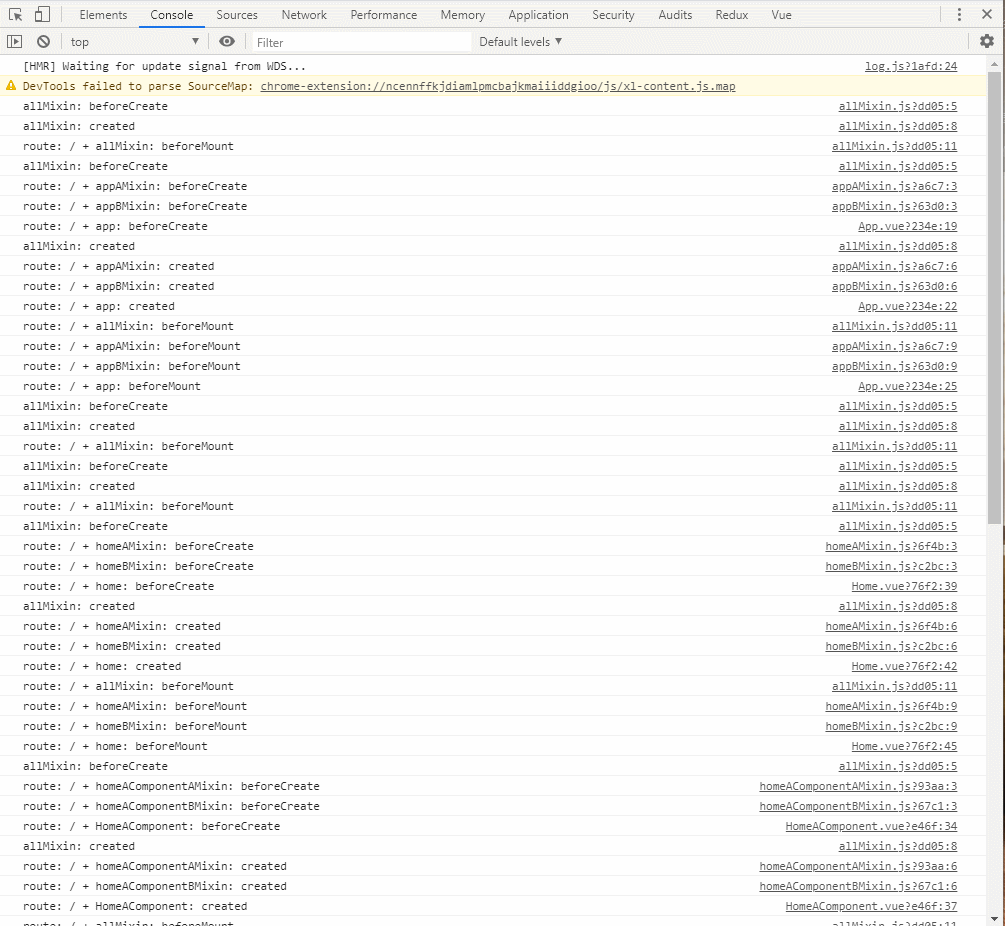
Task: Open the xl-content.js.map chrome-extension link
Action: (x=497, y=86)
